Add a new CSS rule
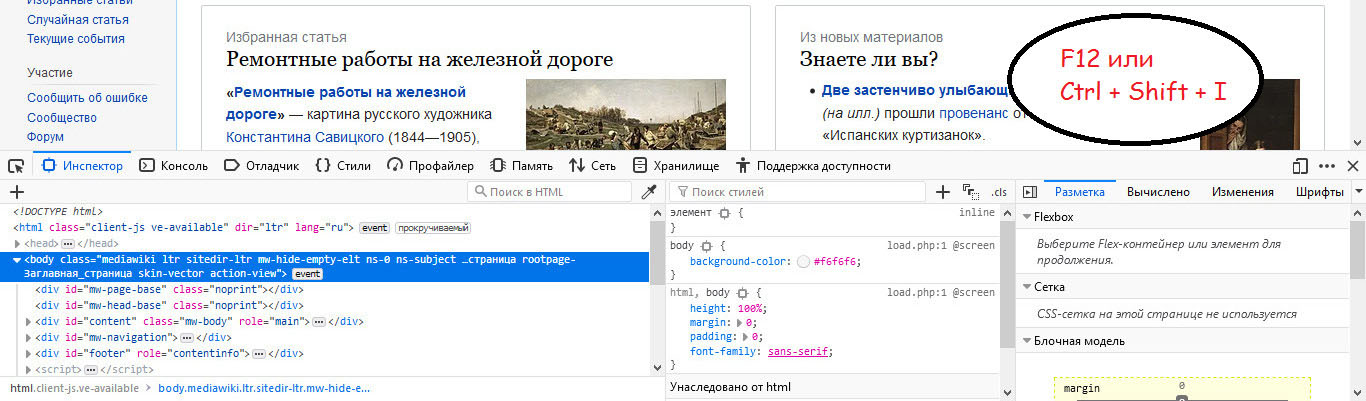Viewport: 1366px width, 401px height. [x=942, y=192]
